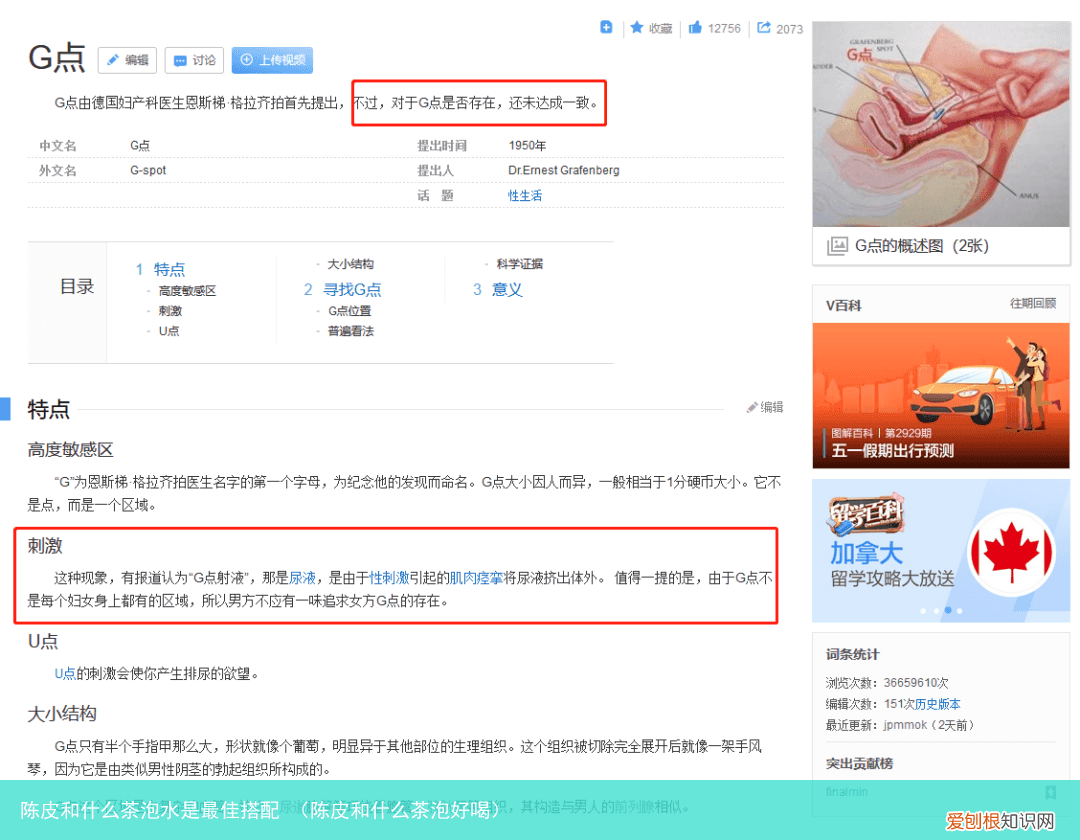
Task: Click the 1950年 value text
Action: tap(527, 145)
